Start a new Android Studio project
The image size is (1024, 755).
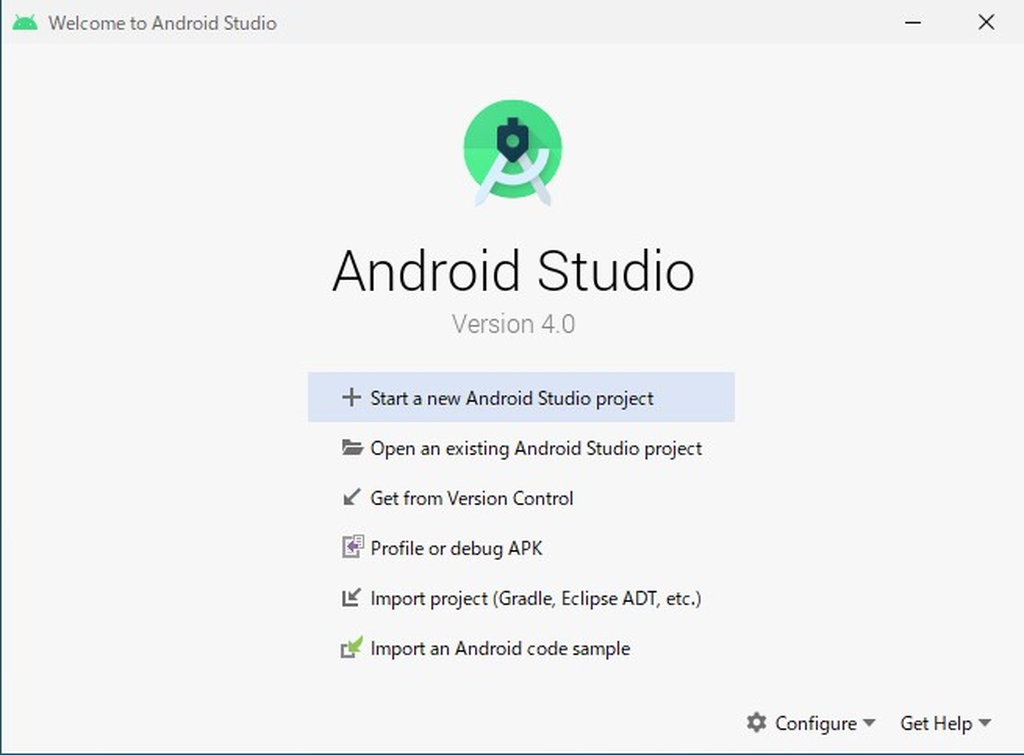tap(512, 397)
